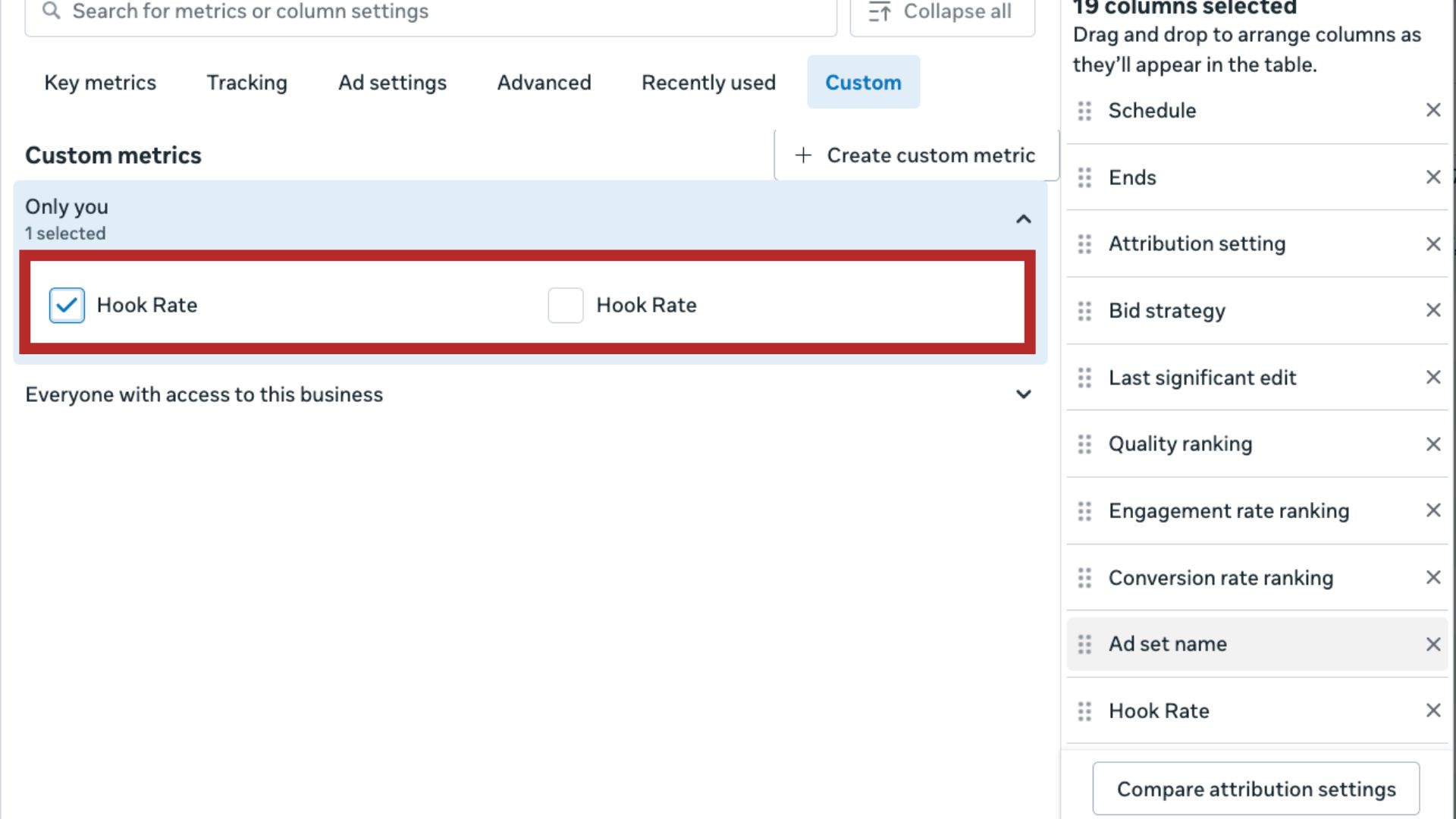This screenshot has width=1456, height=819.
Task: Click the drag handle for Hook Rate column
Action: point(1084,711)
